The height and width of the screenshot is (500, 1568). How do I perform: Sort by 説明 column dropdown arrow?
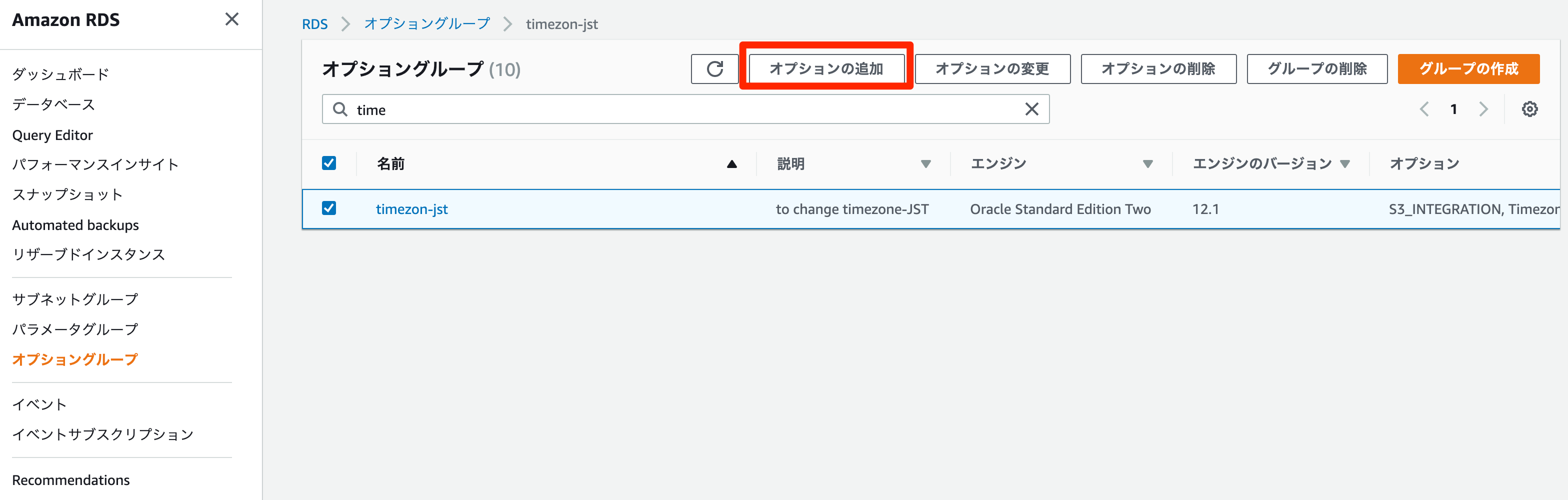[x=925, y=164]
